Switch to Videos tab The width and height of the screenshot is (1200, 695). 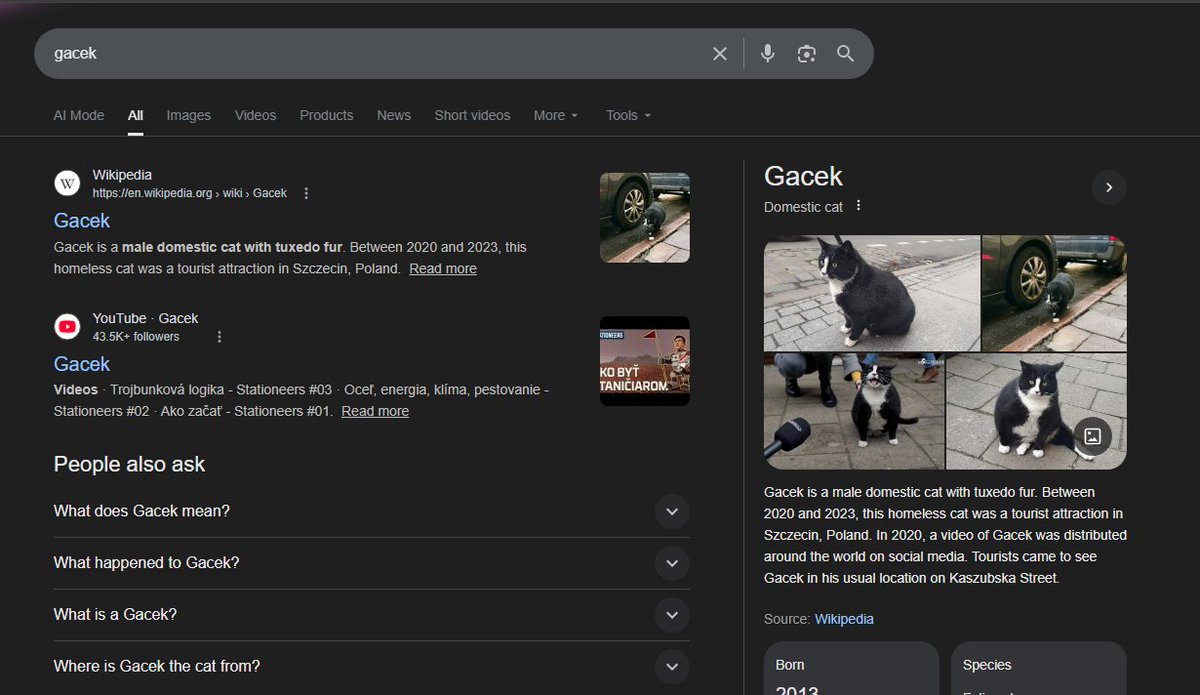255,115
